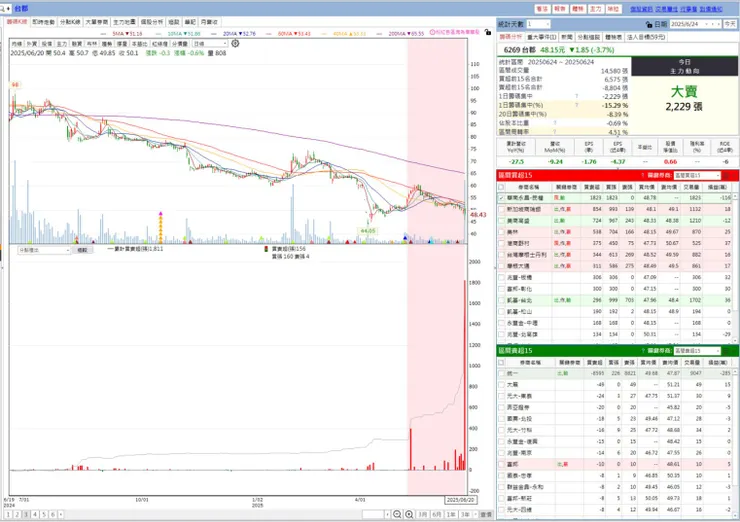The image size is (740, 522).
Task: Set chart range to 3年
Action: [466, 514]
